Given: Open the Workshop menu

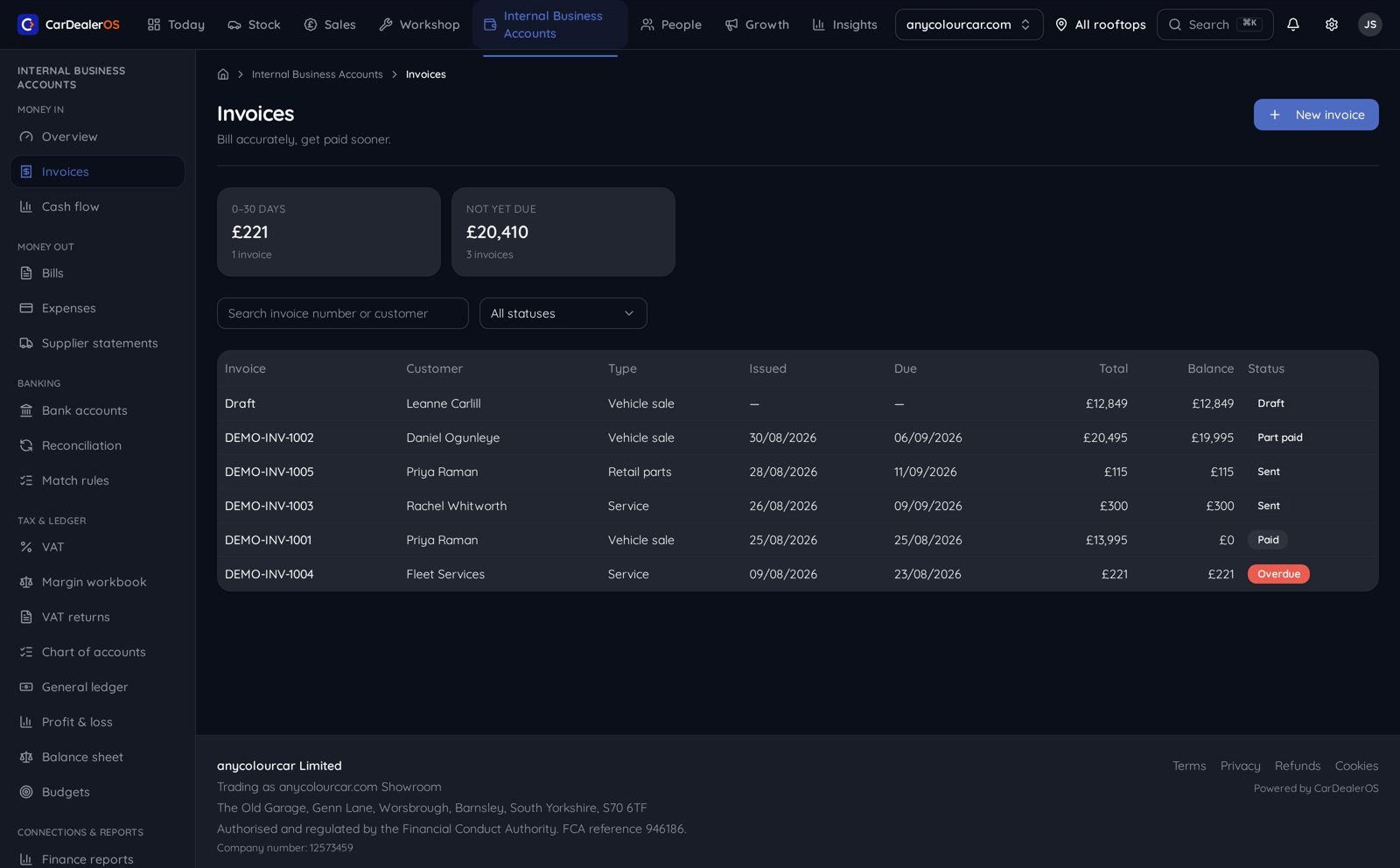Looking at the screenshot, I should (419, 24).
